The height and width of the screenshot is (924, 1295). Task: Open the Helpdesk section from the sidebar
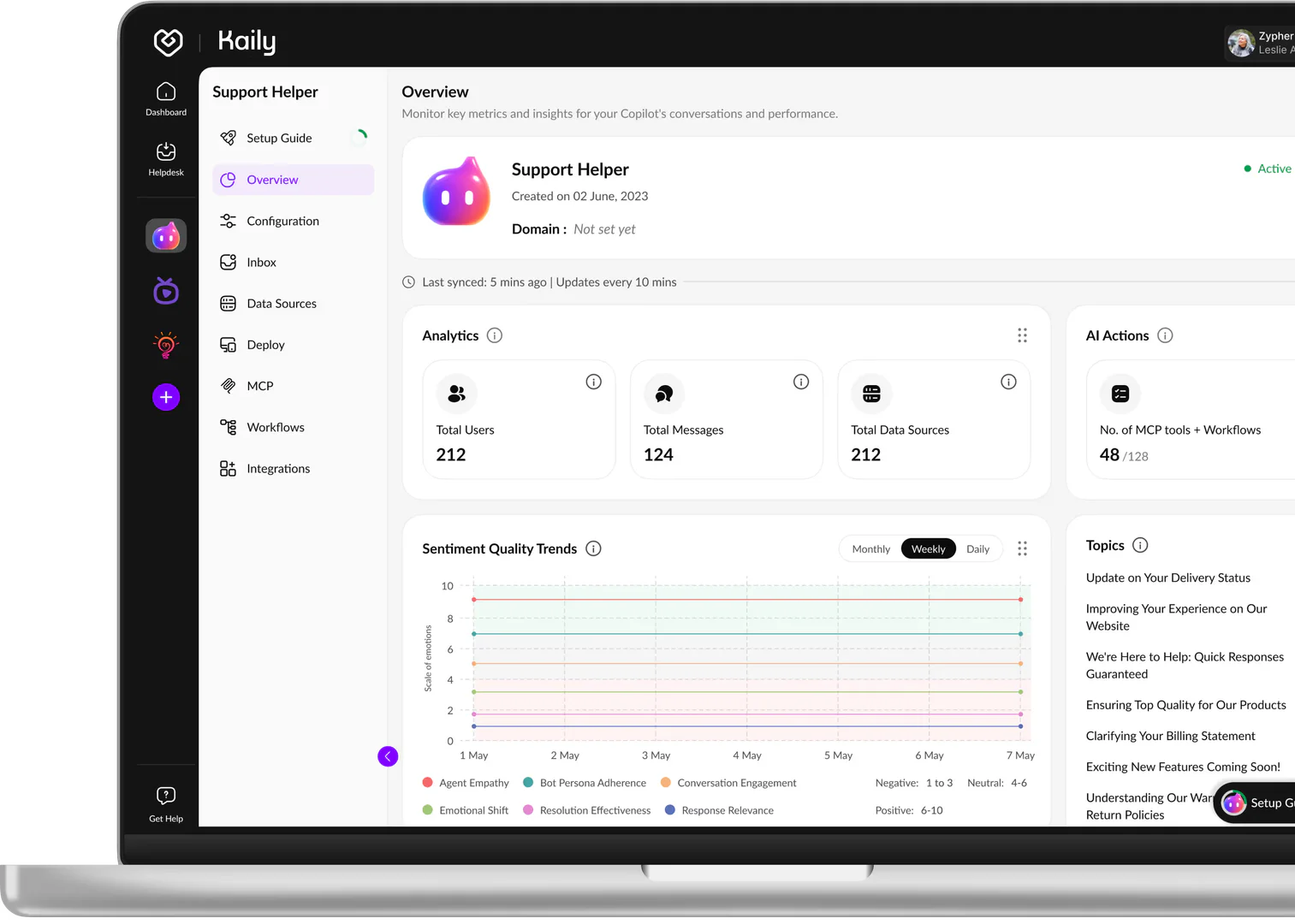point(165,158)
